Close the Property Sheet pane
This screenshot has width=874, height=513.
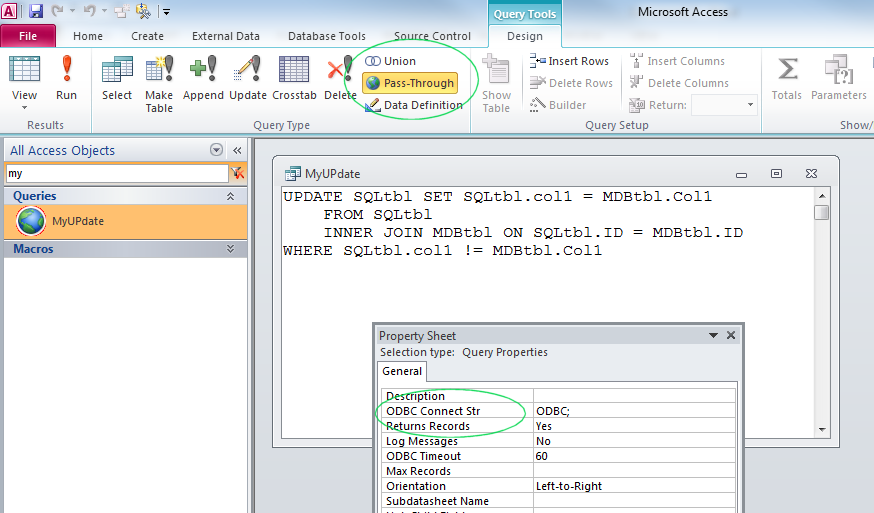[731, 335]
